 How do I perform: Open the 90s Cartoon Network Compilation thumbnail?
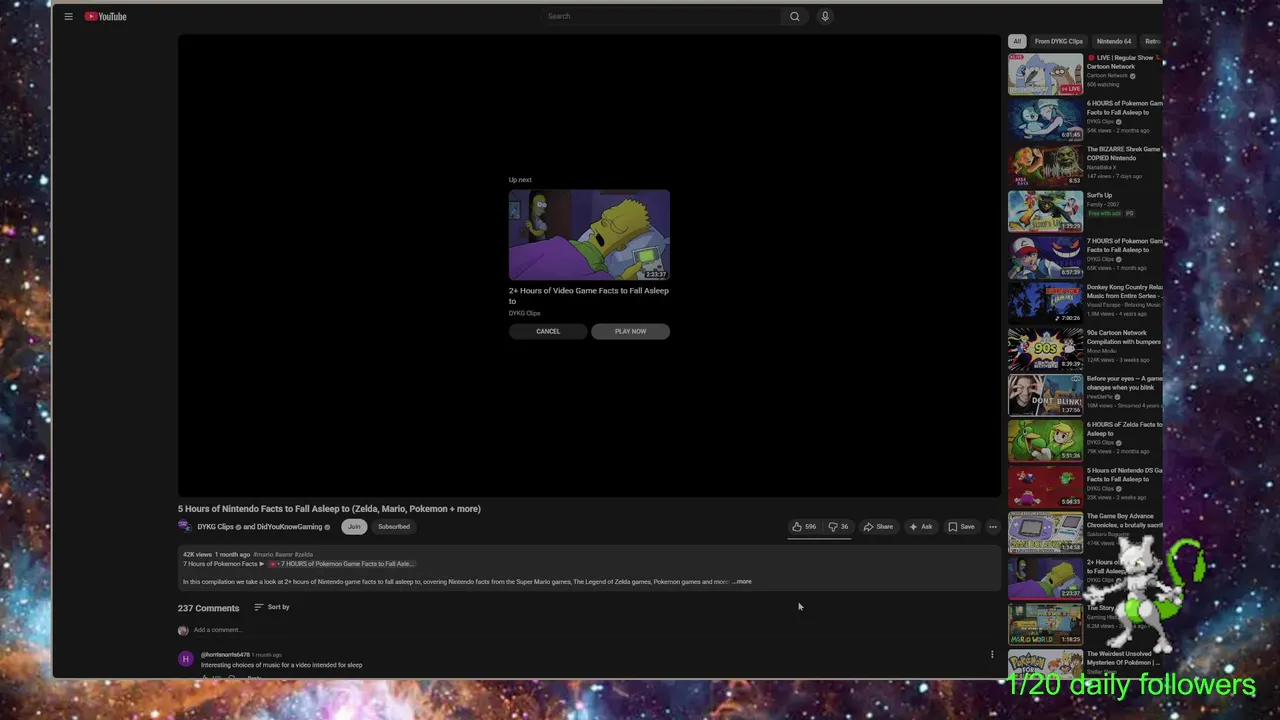(x=1045, y=350)
